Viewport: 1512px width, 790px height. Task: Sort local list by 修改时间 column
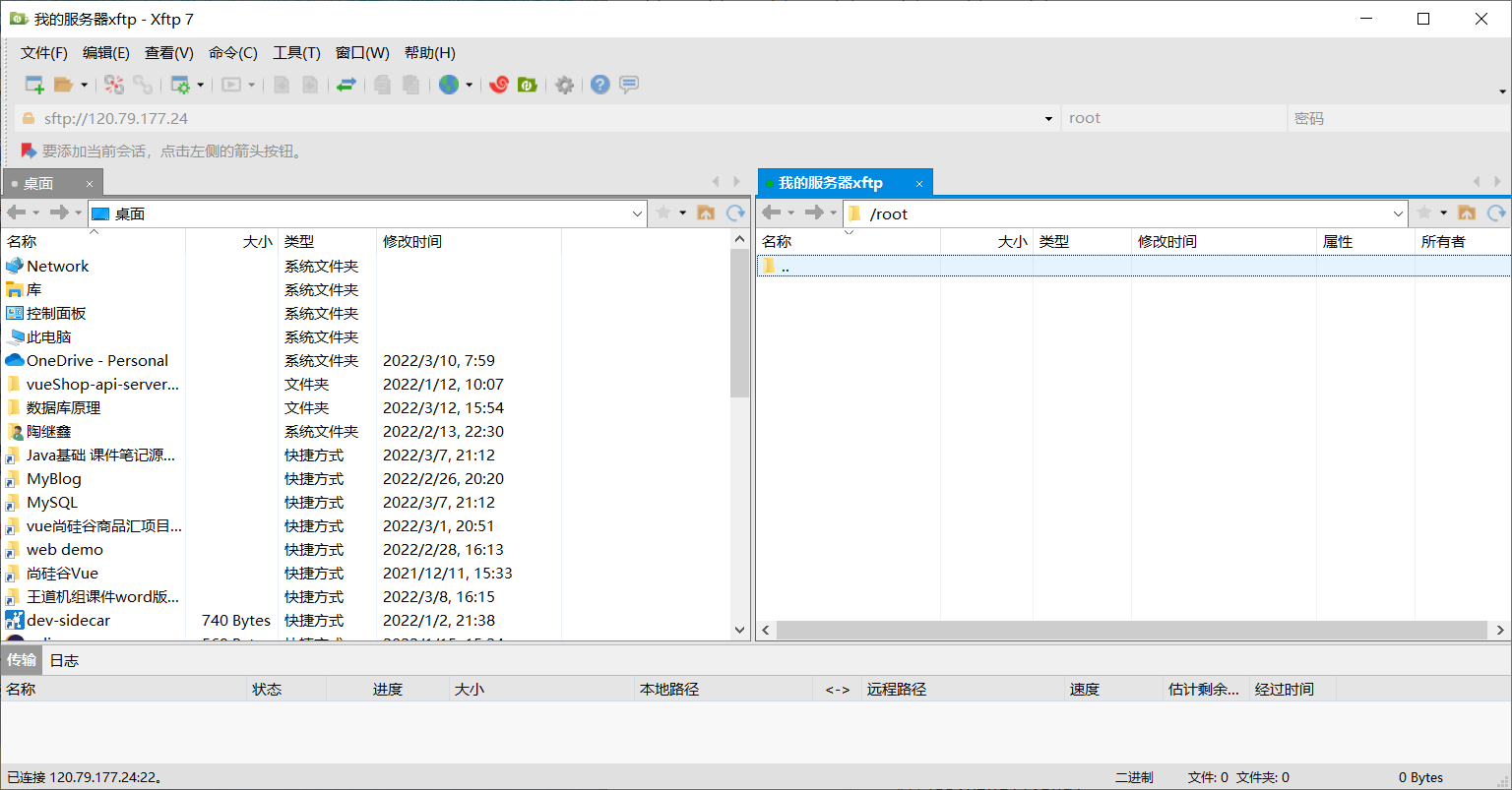(x=469, y=241)
